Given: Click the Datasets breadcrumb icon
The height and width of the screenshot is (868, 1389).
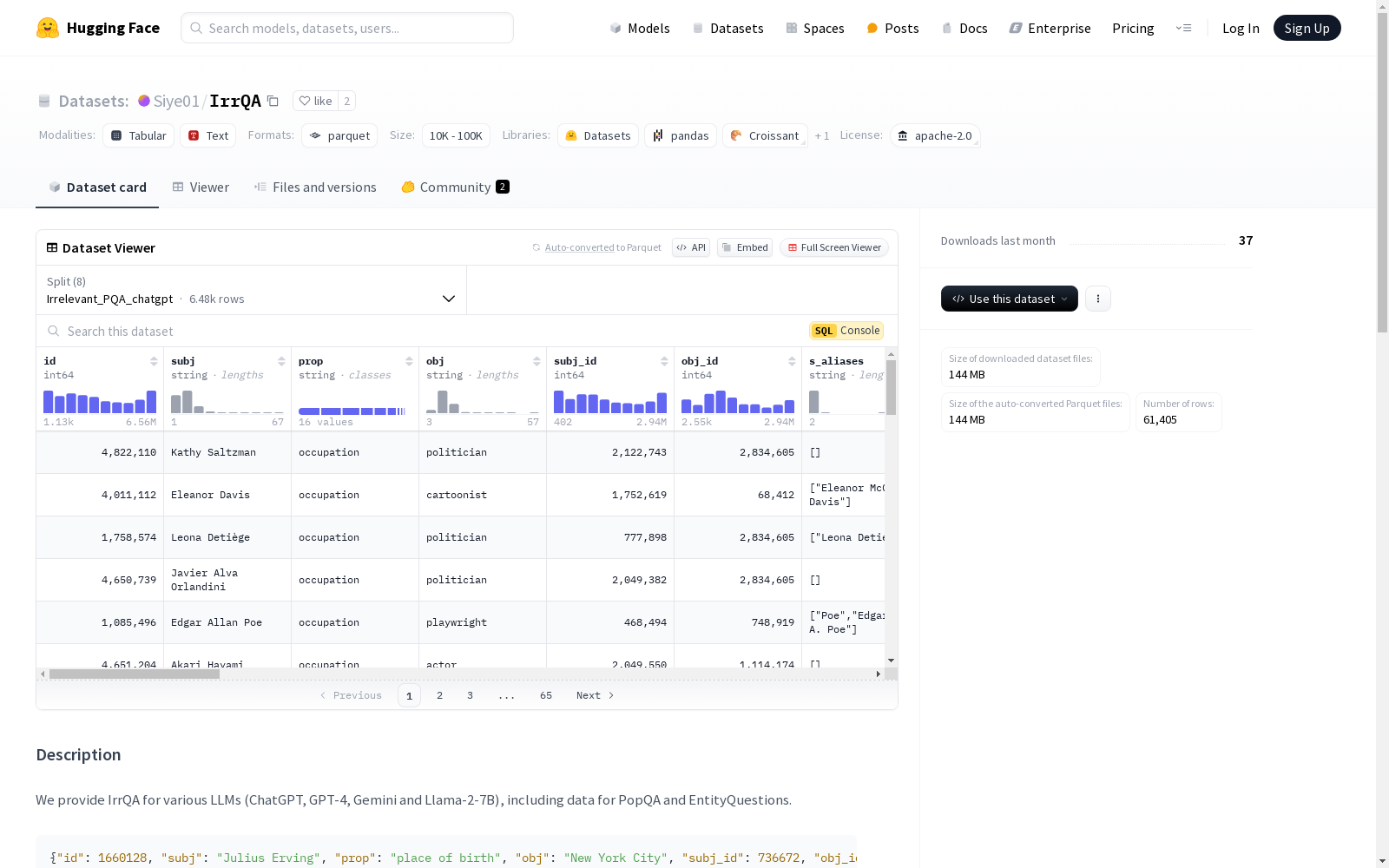Looking at the screenshot, I should tap(44, 101).
